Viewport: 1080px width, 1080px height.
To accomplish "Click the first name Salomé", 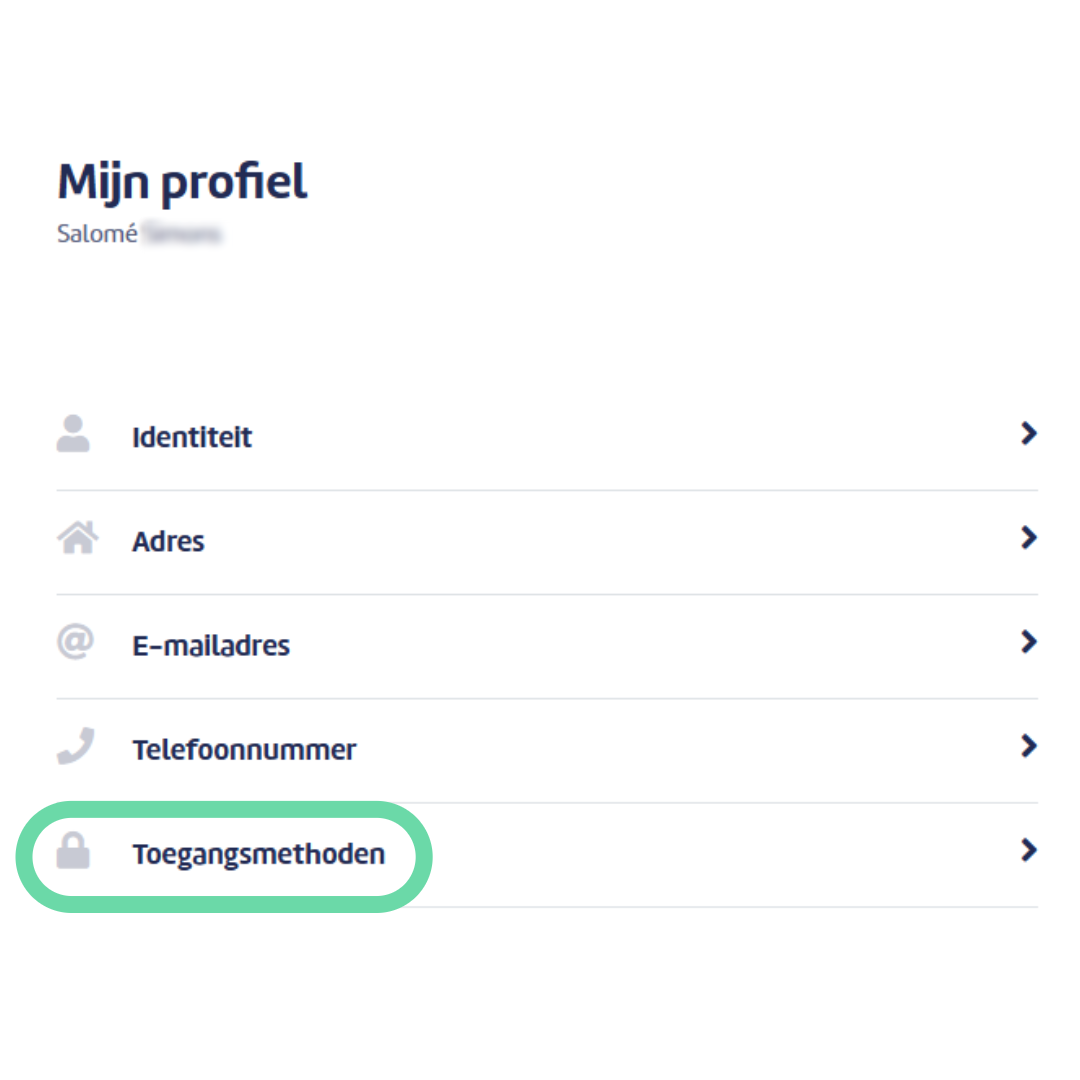I will pos(97,234).
